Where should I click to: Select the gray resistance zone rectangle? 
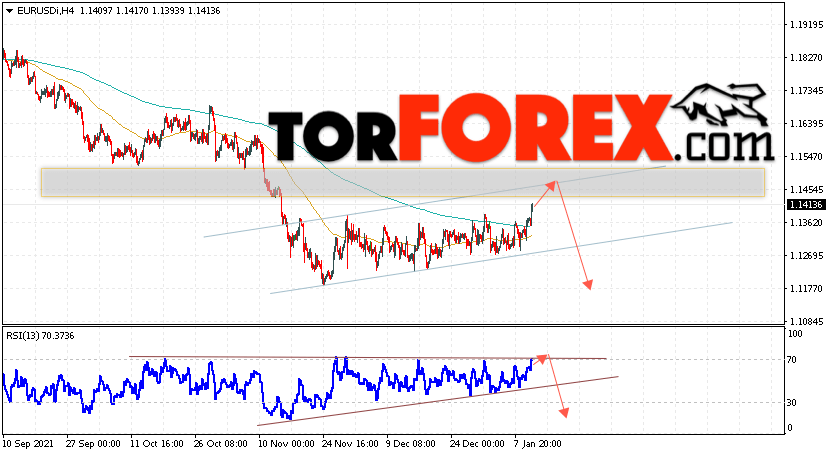tap(403, 183)
